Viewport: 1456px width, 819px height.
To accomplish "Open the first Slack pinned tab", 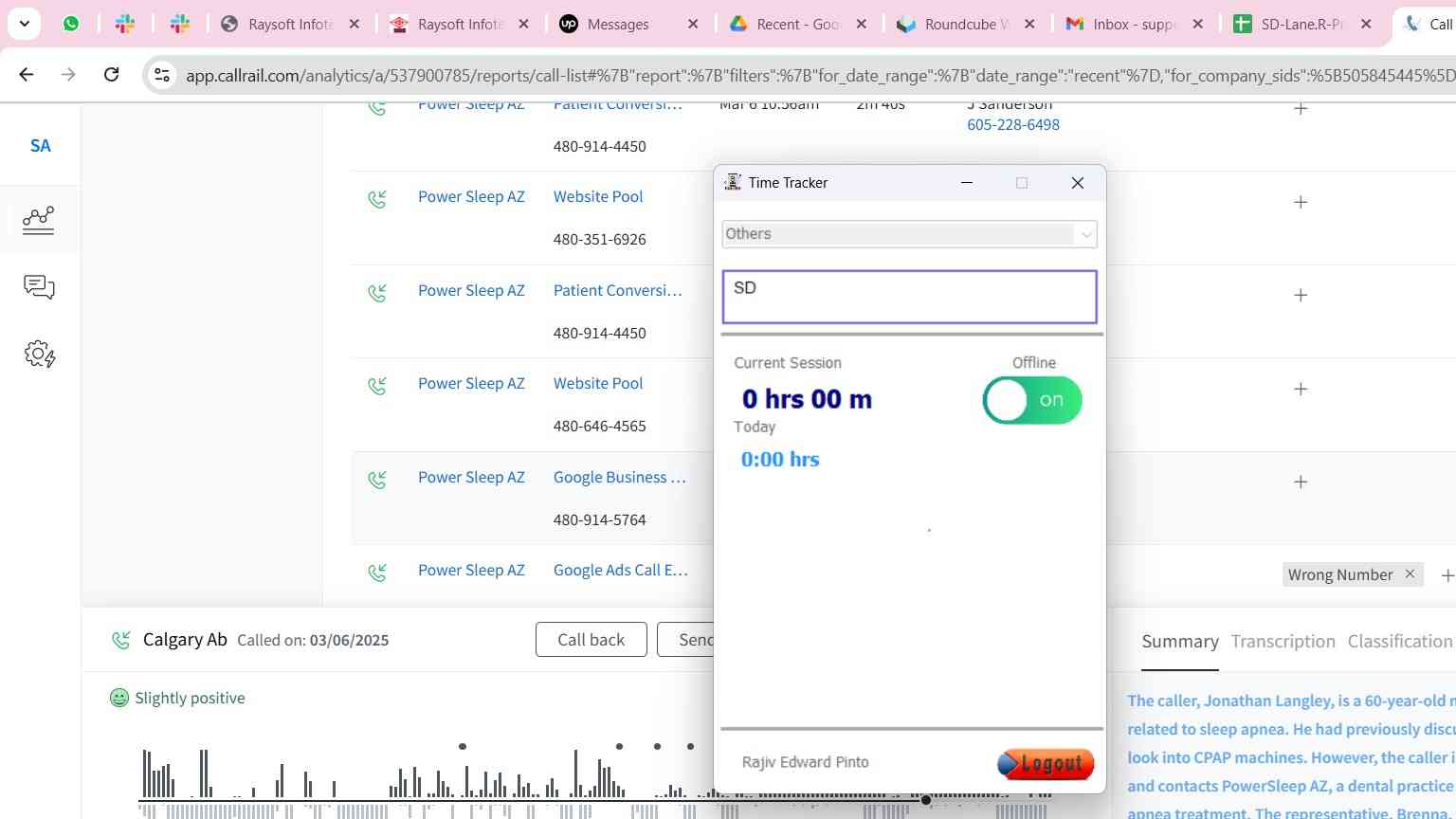I will [x=125, y=24].
